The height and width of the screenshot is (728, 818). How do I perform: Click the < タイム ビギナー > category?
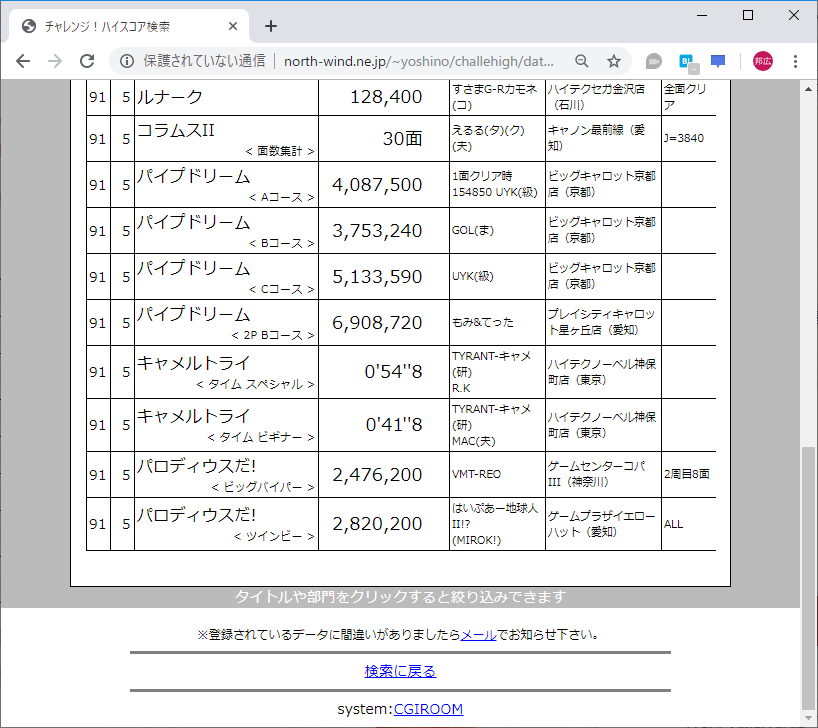(261, 437)
